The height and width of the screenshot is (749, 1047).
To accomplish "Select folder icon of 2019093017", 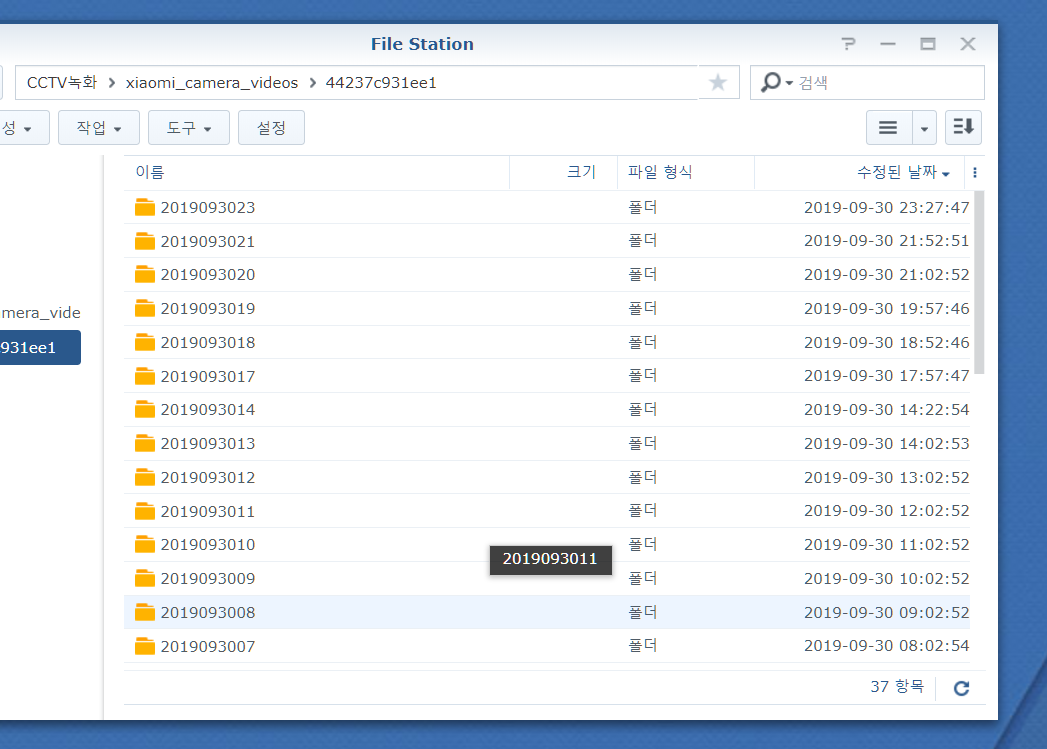I will click(144, 377).
